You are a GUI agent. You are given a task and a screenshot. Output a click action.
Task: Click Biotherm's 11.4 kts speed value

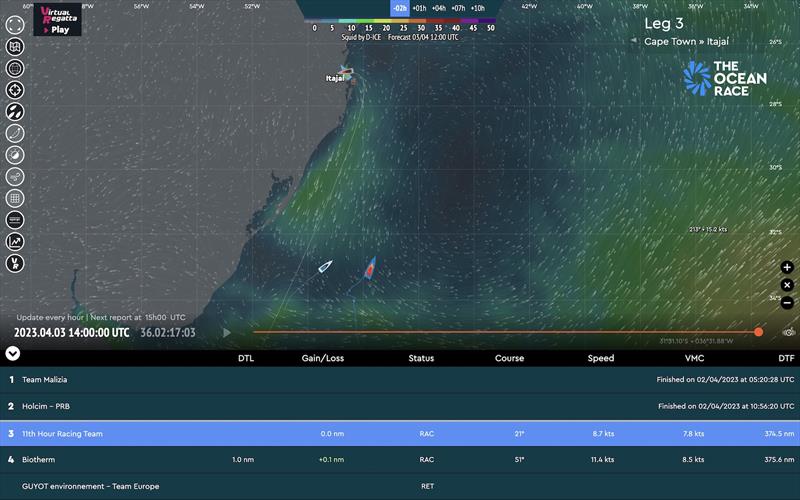pyautogui.click(x=603, y=460)
